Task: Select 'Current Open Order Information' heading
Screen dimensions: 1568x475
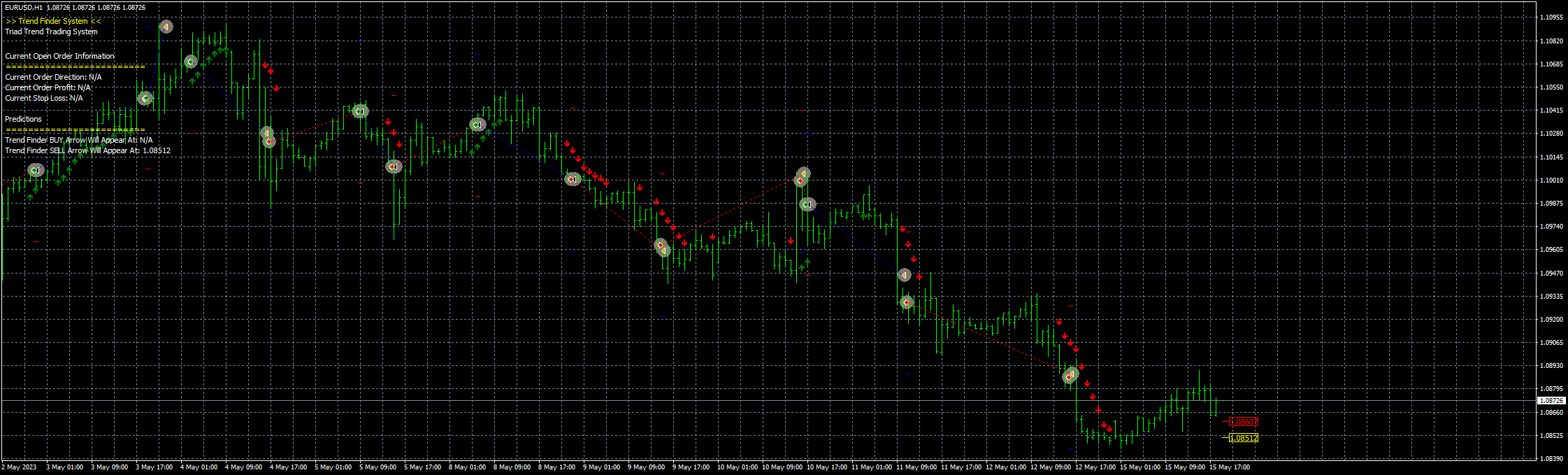Action: (x=59, y=56)
